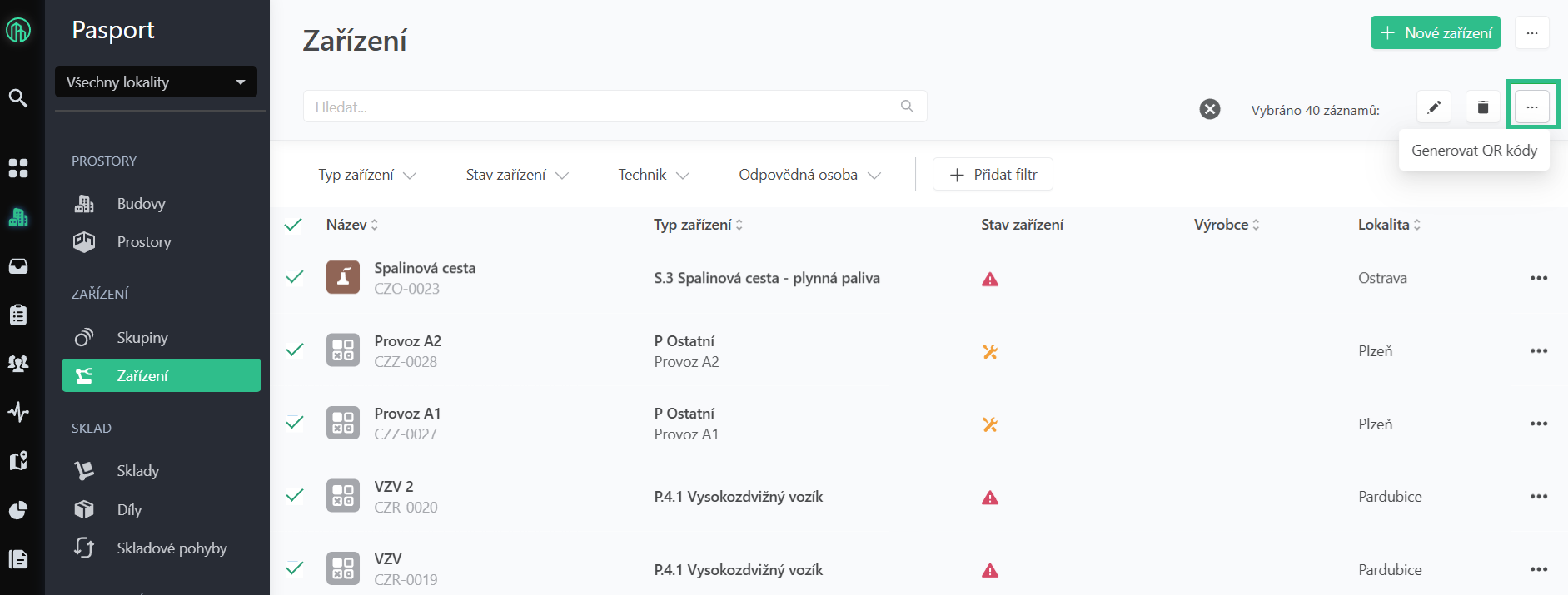The height and width of the screenshot is (595, 1568).
Task: Click the Přidat filtr button
Action: pyautogui.click(x=993, y=175)
